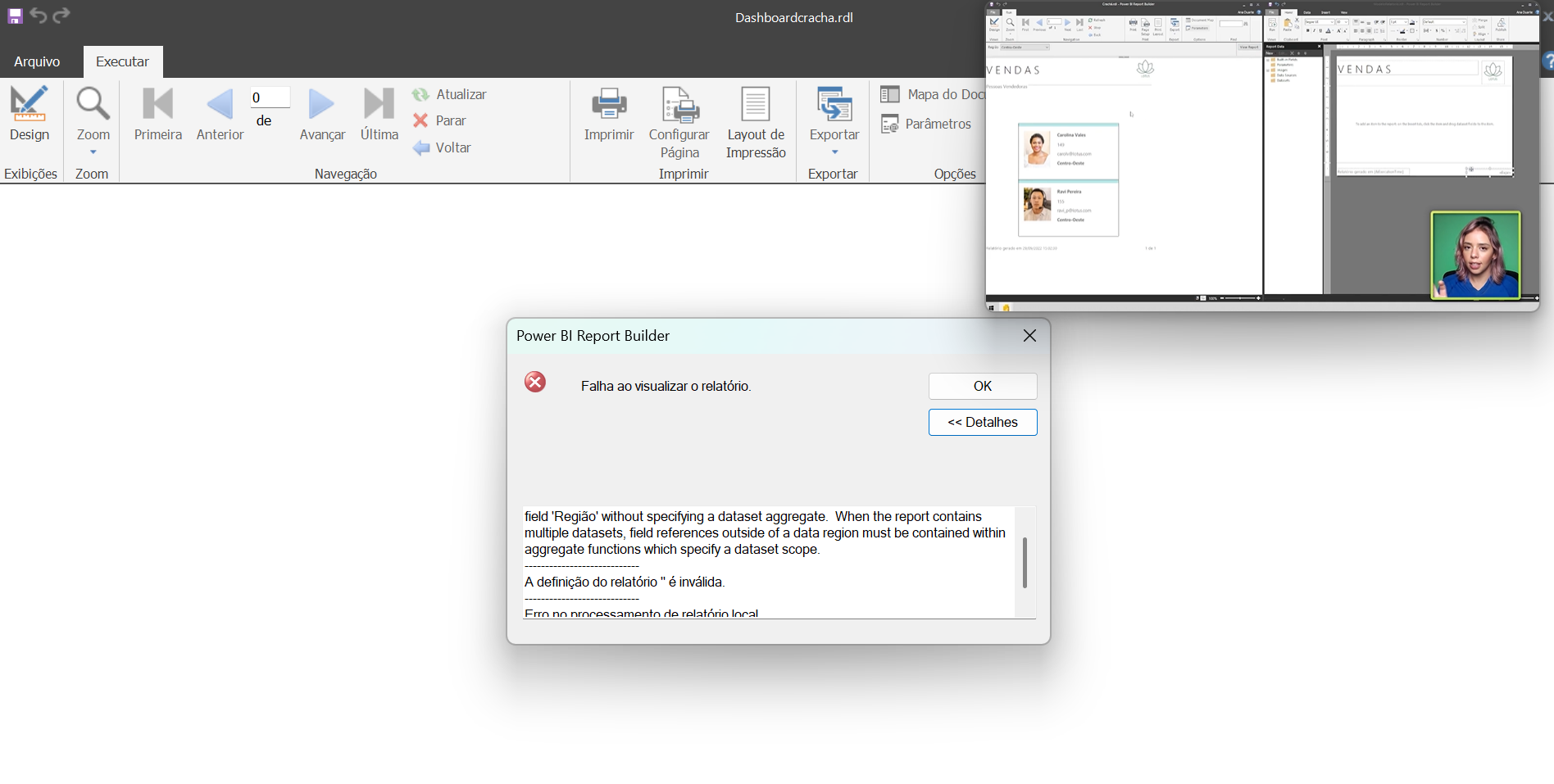Click the Carolina Vales badge in the video overlay

1068,152
